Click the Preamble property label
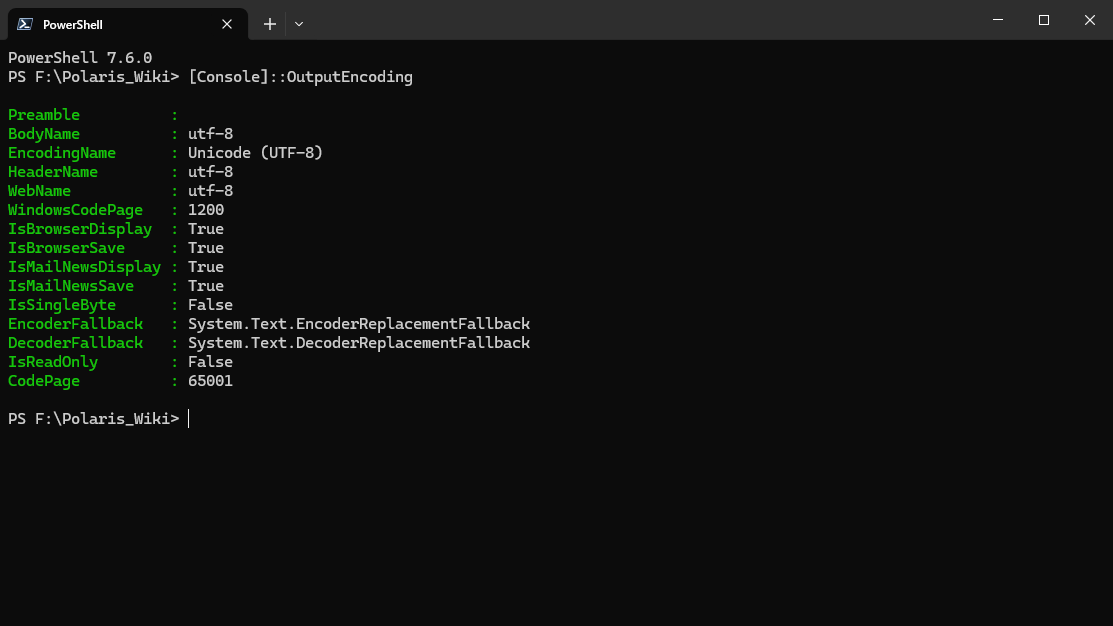The image size is (1113, 626). [44, 115]
